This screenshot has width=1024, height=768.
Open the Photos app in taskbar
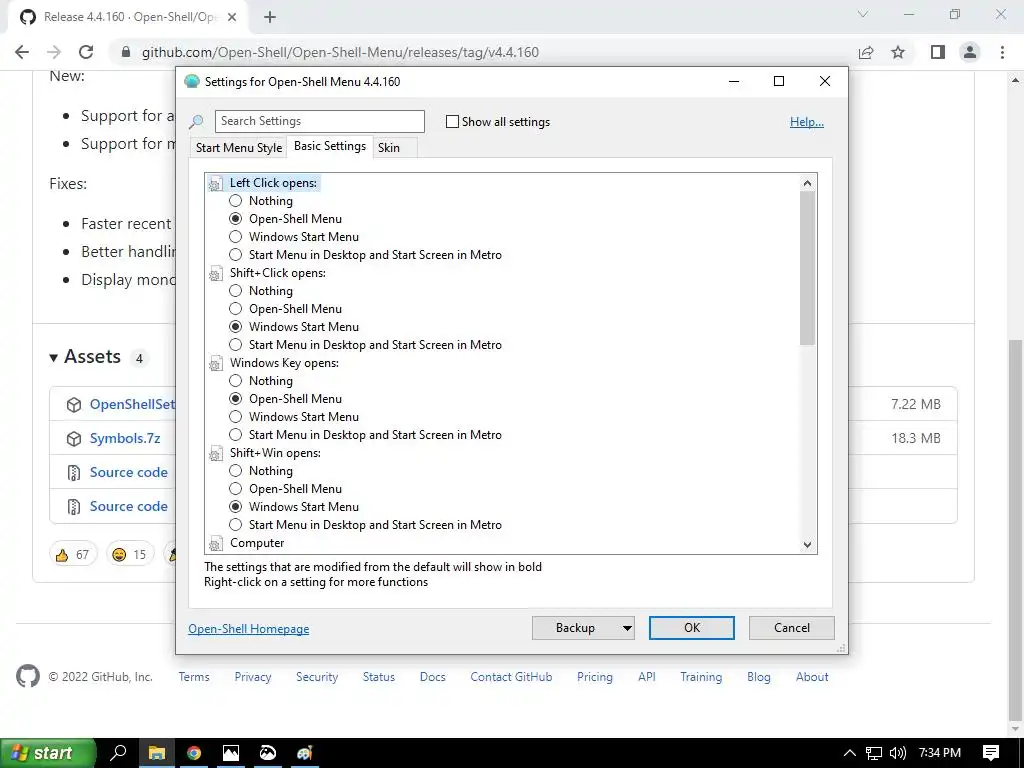231,753
